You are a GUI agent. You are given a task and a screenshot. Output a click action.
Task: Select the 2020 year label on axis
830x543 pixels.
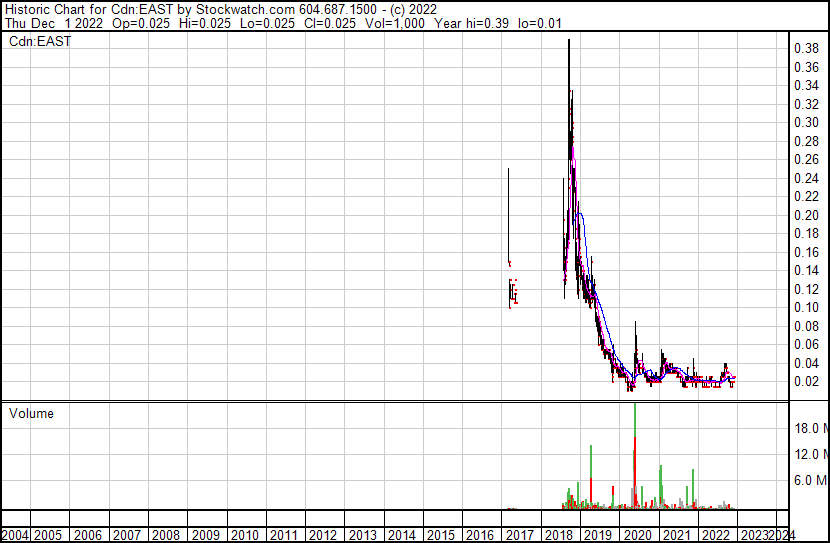(x=638, y=535)
